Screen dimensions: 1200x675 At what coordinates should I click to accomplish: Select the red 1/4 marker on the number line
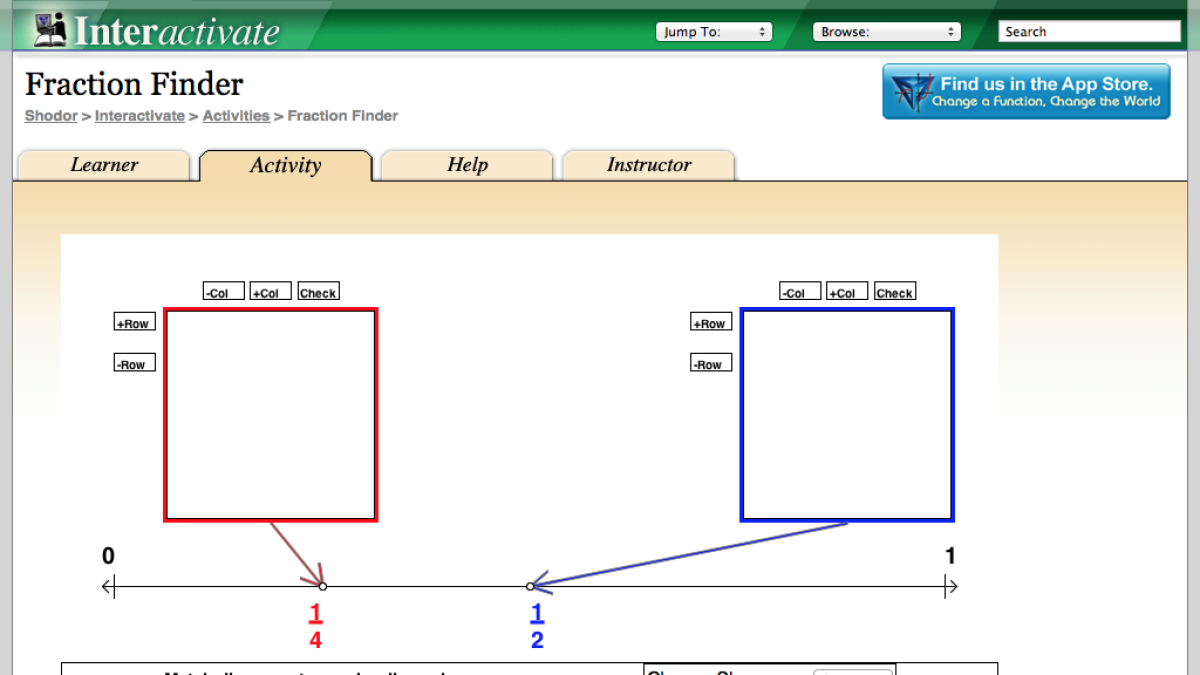[x=322, y=585]
